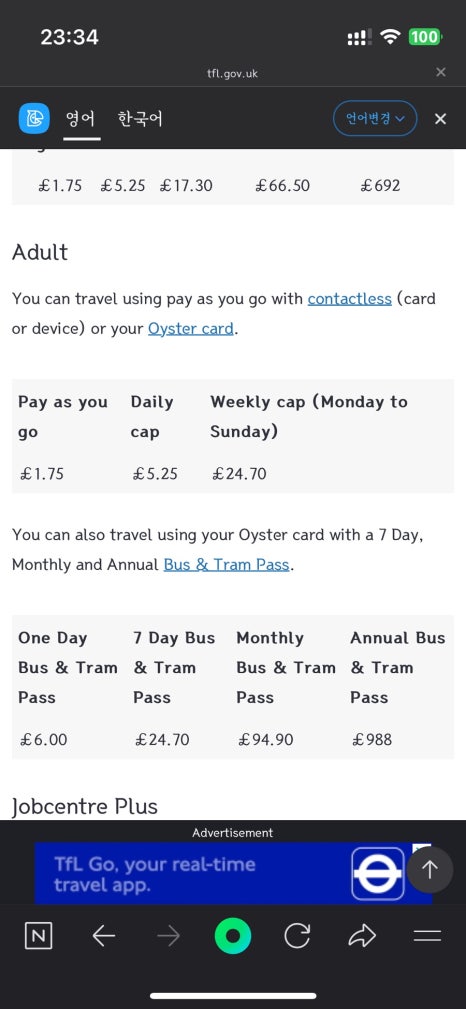Tap the Papago translate logo icon

pos(34,119)
